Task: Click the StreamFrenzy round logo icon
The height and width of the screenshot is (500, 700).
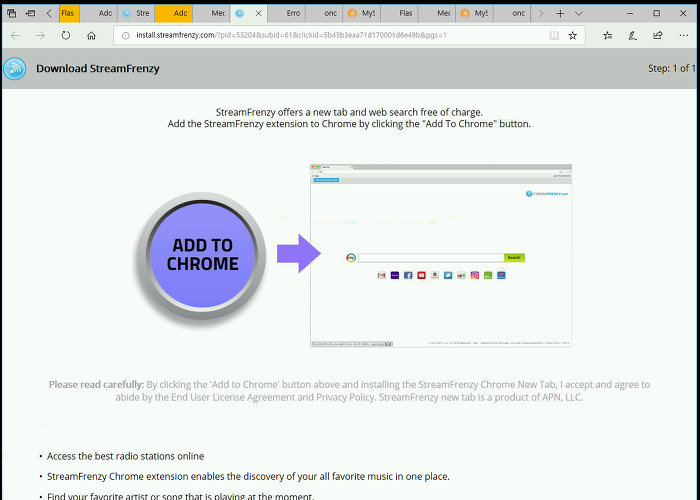Action: click(14, 69)
